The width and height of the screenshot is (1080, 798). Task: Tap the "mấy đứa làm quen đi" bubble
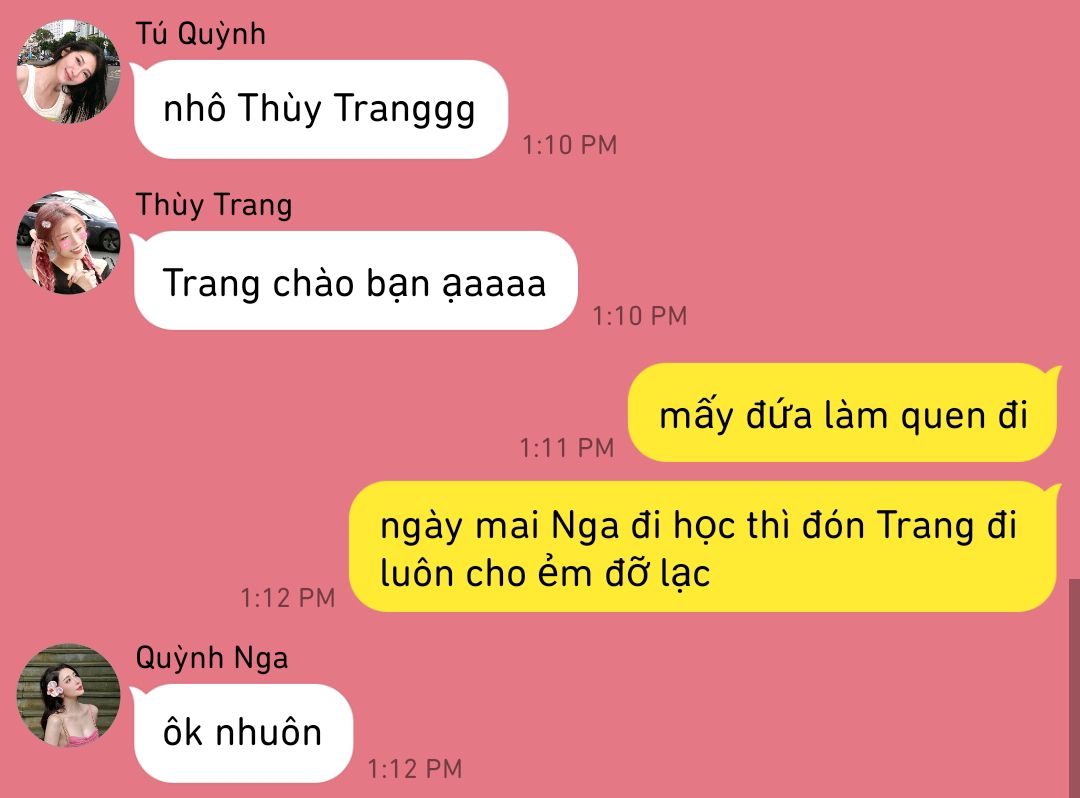click(x=844, y=412)
